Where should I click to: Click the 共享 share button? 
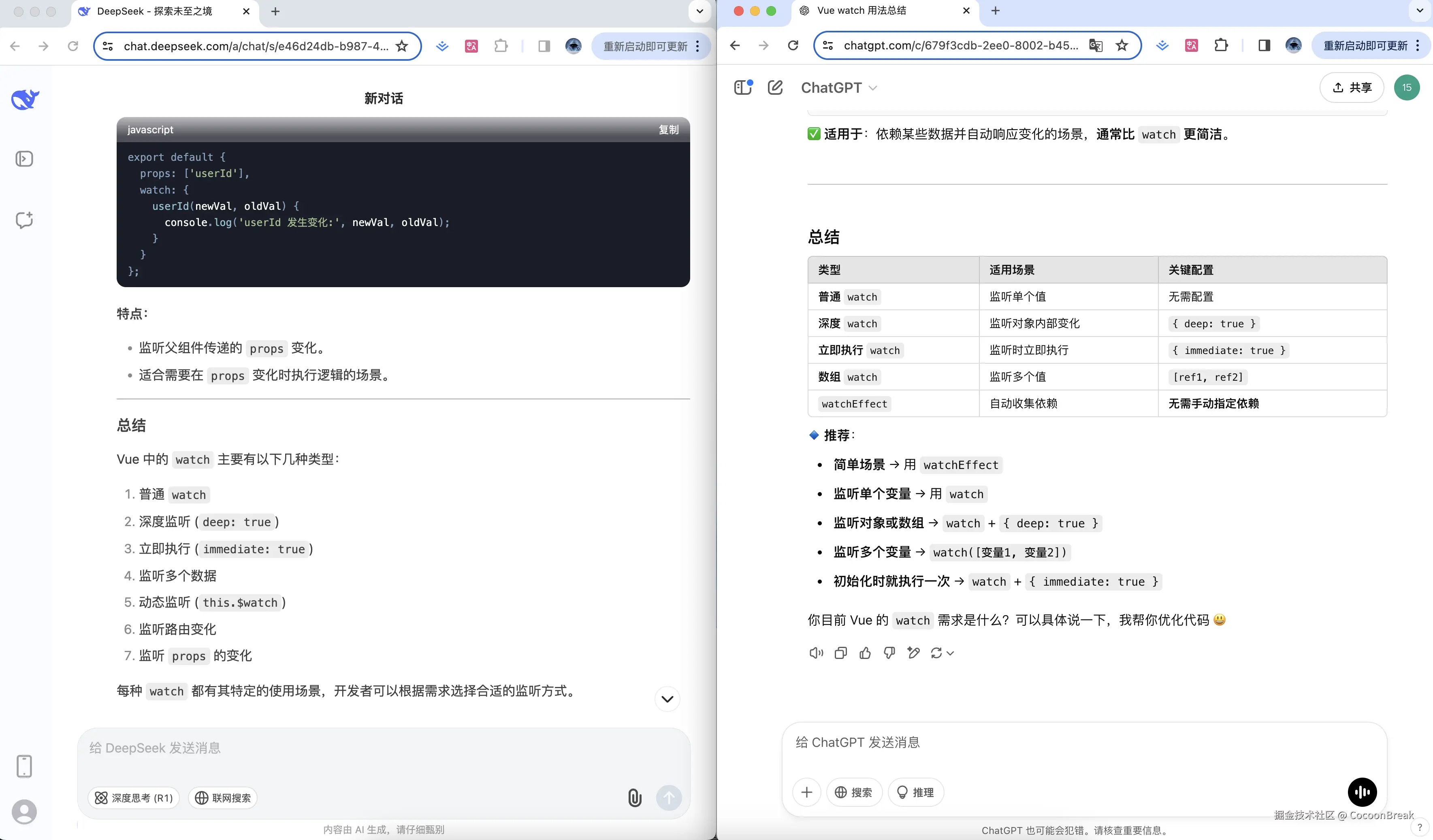1352,87
